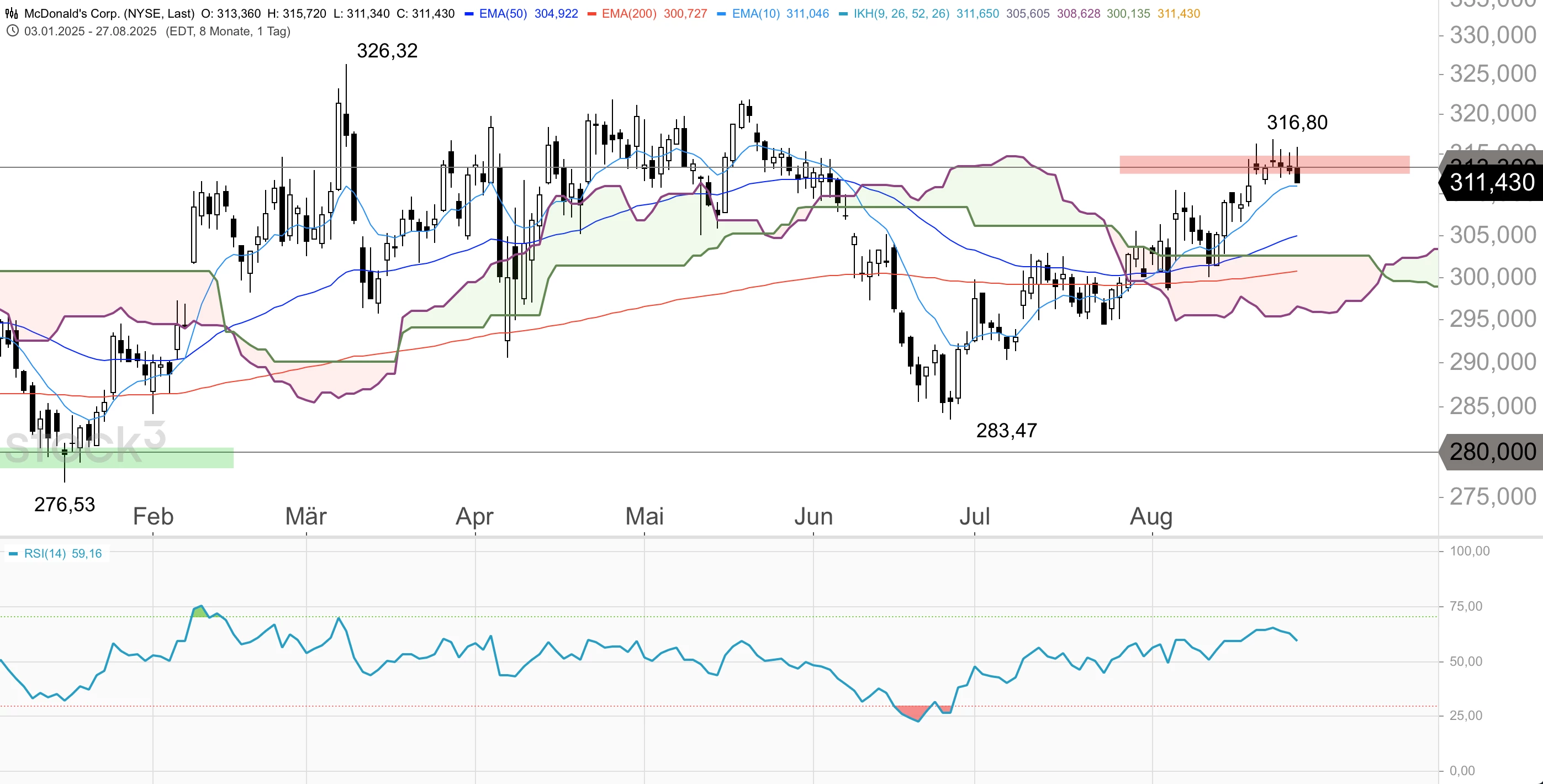Click the Feb label on time axis
This screenshot has height=784, width=1543.
(154, 516)
